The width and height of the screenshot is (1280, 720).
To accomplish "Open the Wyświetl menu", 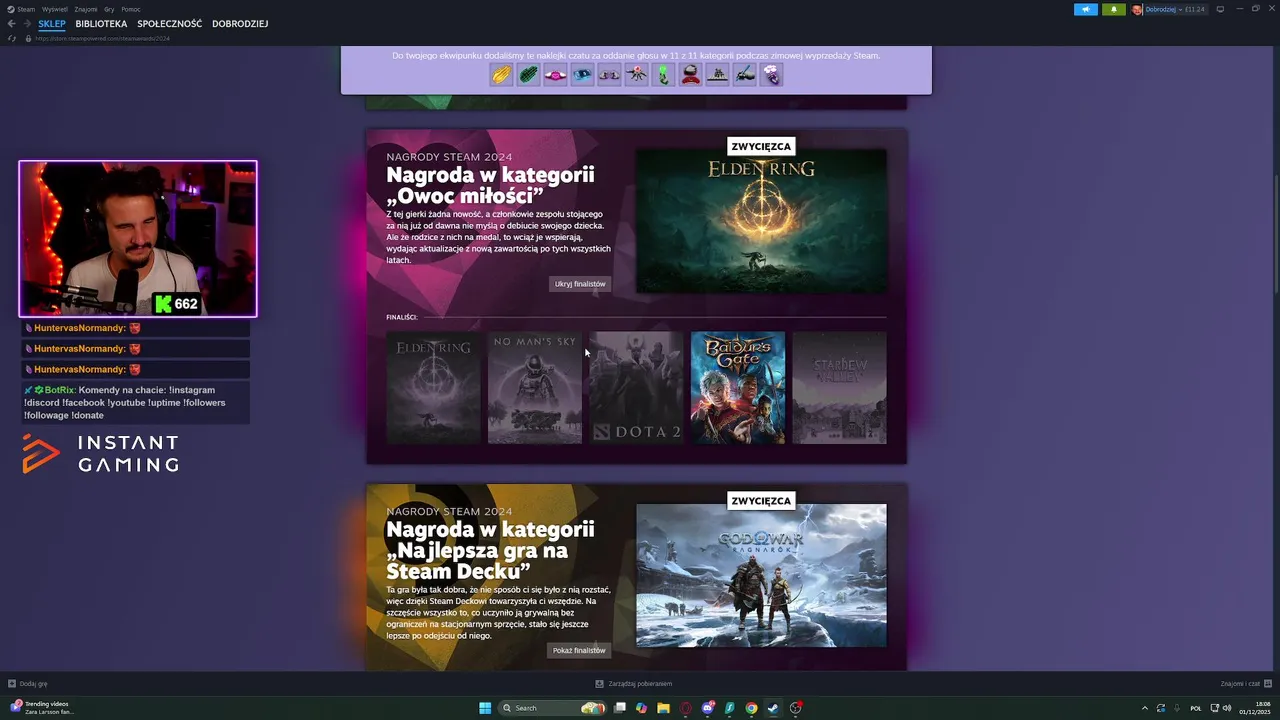I will coord(55,9).
